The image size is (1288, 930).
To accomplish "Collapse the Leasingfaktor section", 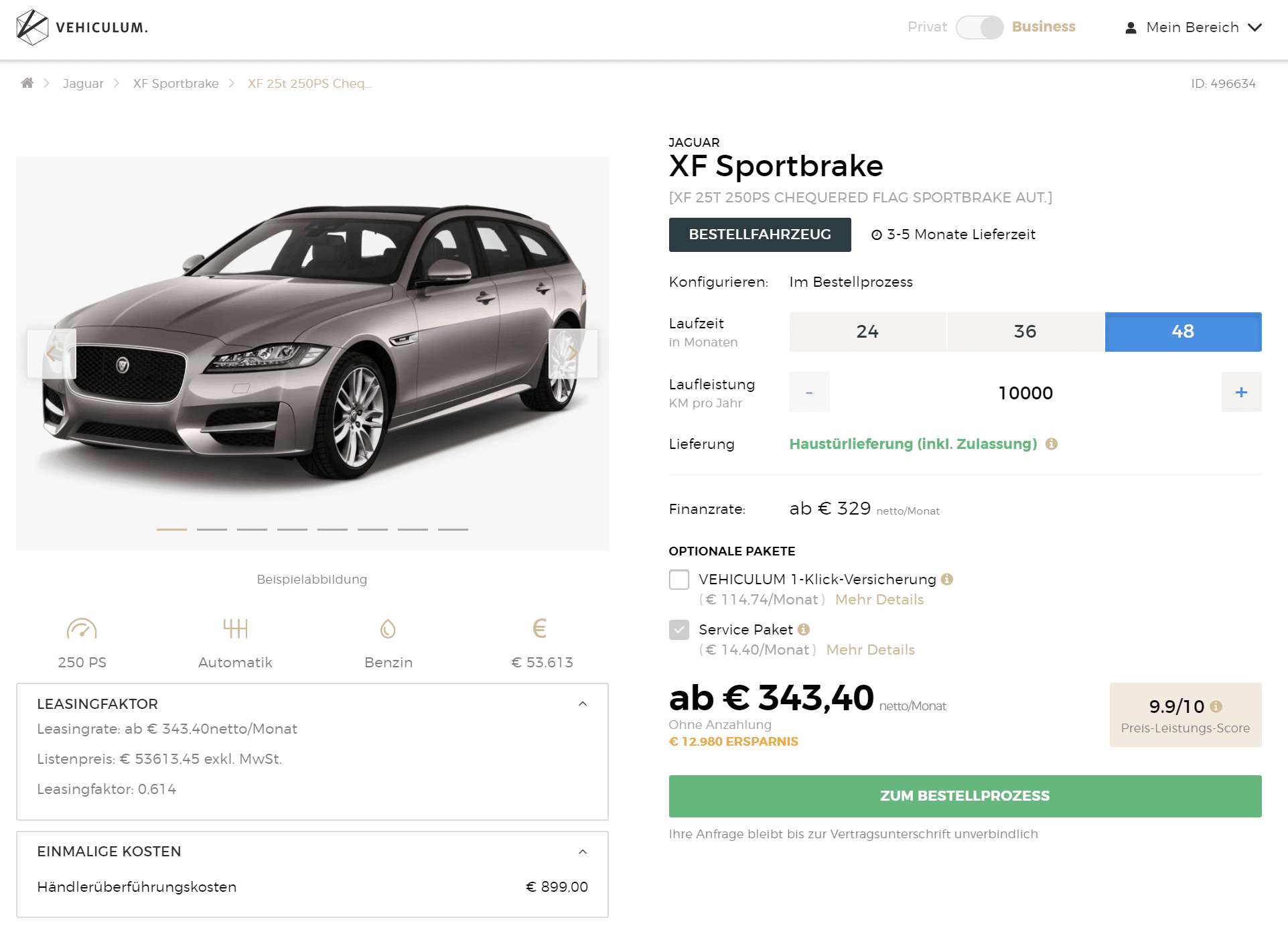I will 583,704.
